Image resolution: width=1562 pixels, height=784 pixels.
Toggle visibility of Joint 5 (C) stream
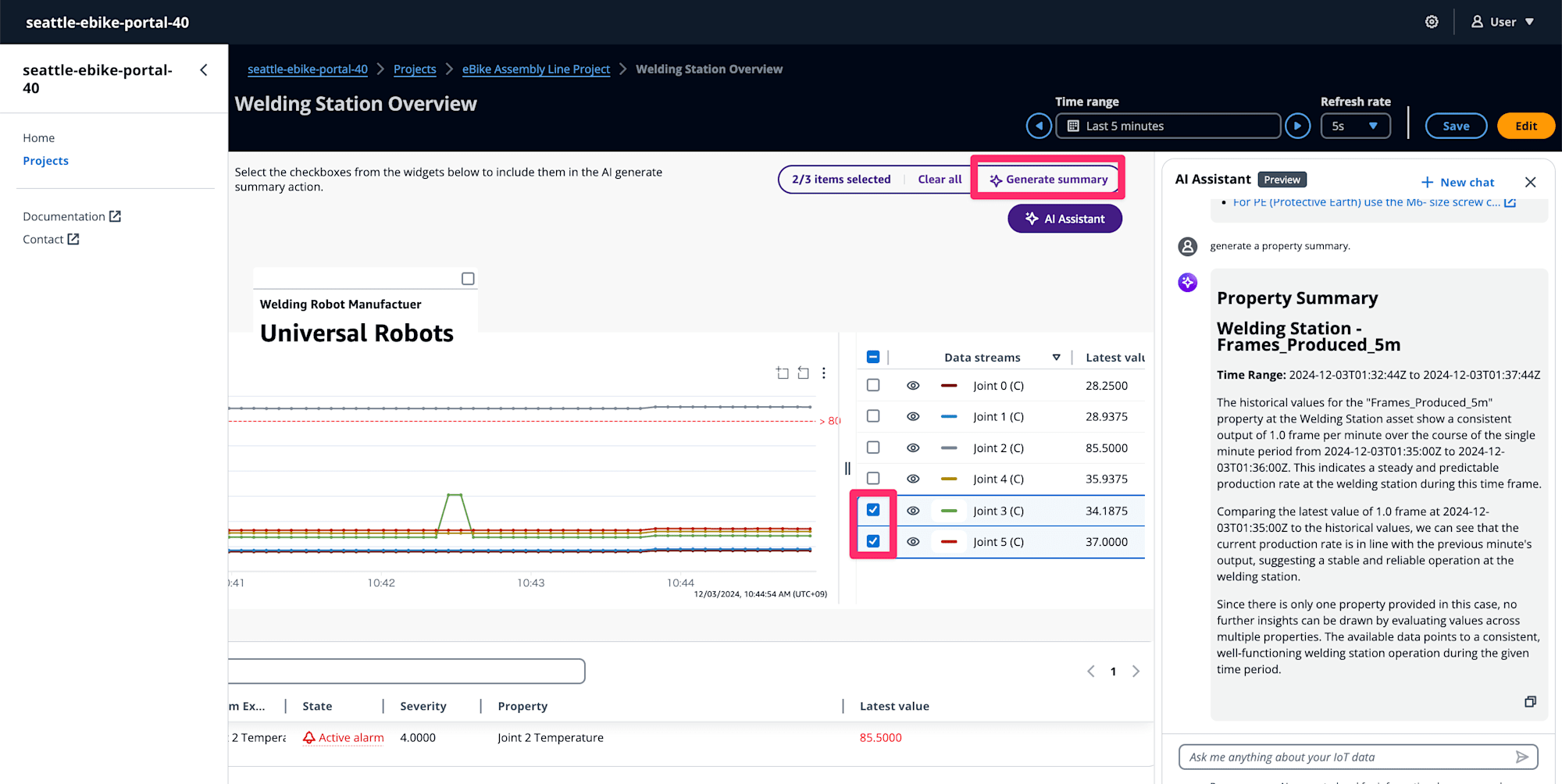[913, 542]
